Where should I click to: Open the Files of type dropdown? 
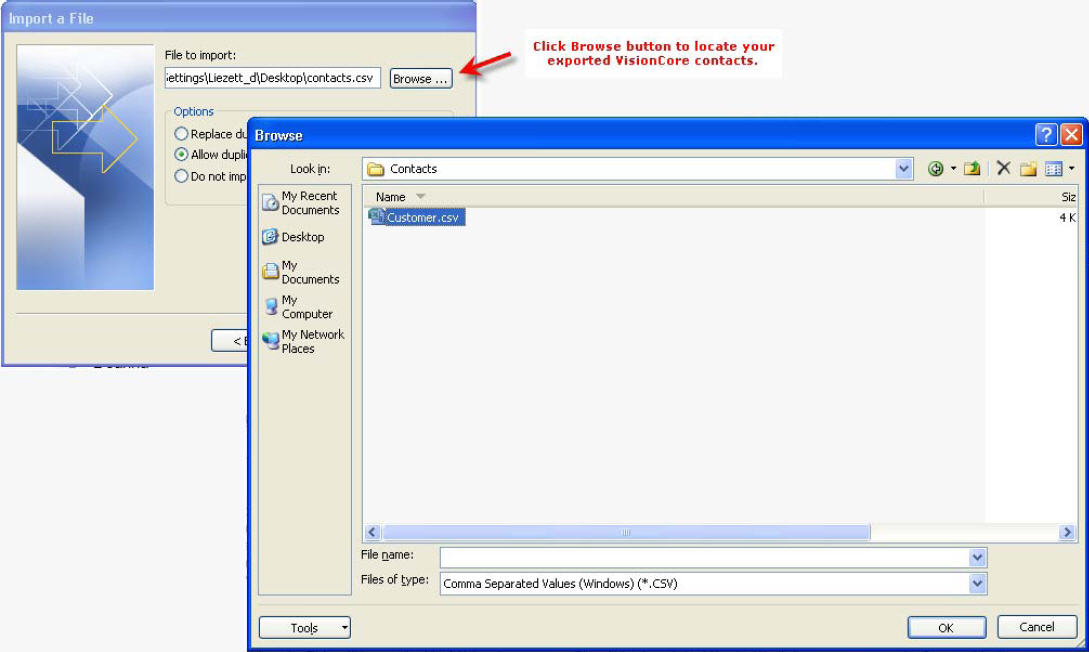[x=978, y=583]
